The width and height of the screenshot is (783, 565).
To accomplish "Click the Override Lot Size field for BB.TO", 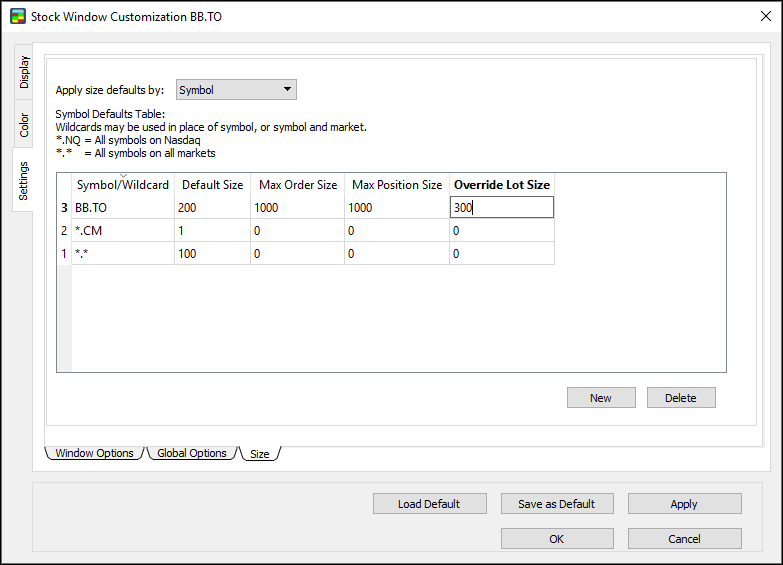I will coord(501,208).
